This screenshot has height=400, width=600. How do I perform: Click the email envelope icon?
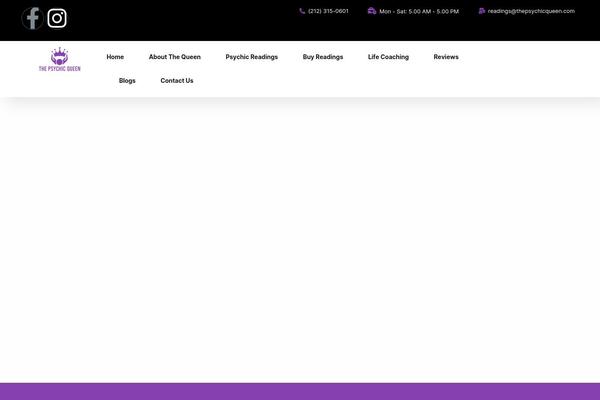click(x=482, y=11)
